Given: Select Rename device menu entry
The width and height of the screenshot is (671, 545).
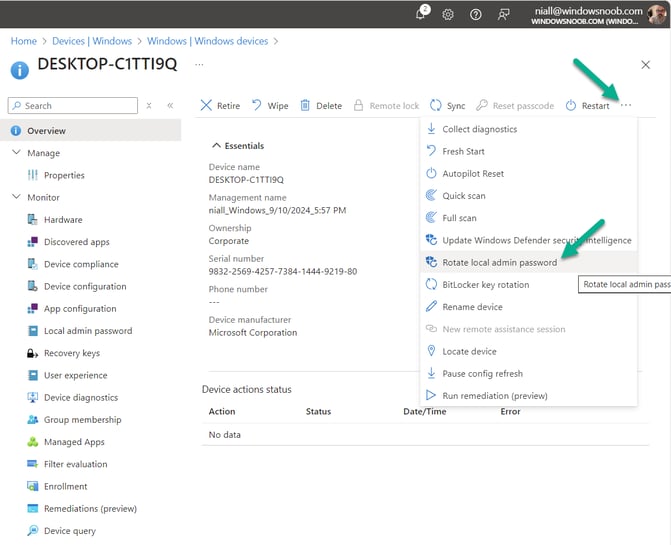Looking at the screenshot, I should pyautogui.click(x=529, y=307).
